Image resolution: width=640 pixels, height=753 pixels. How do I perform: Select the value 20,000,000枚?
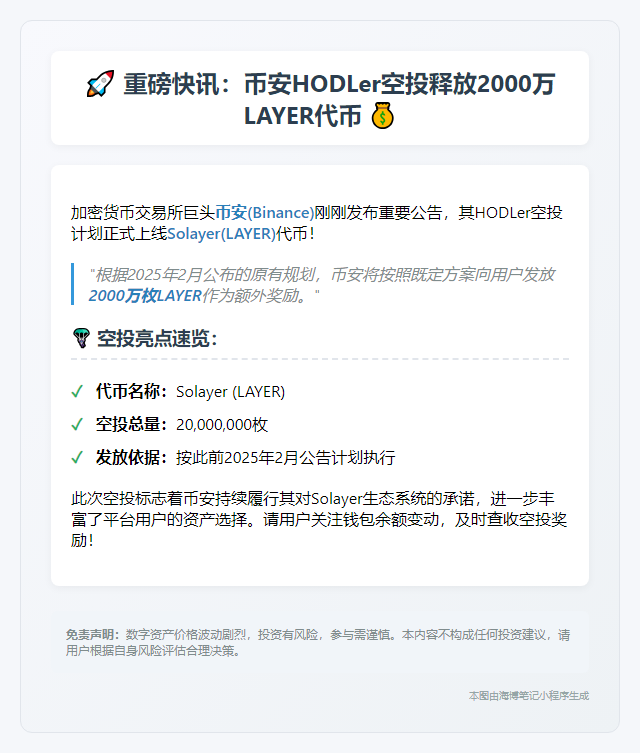[x=222, y=425]
